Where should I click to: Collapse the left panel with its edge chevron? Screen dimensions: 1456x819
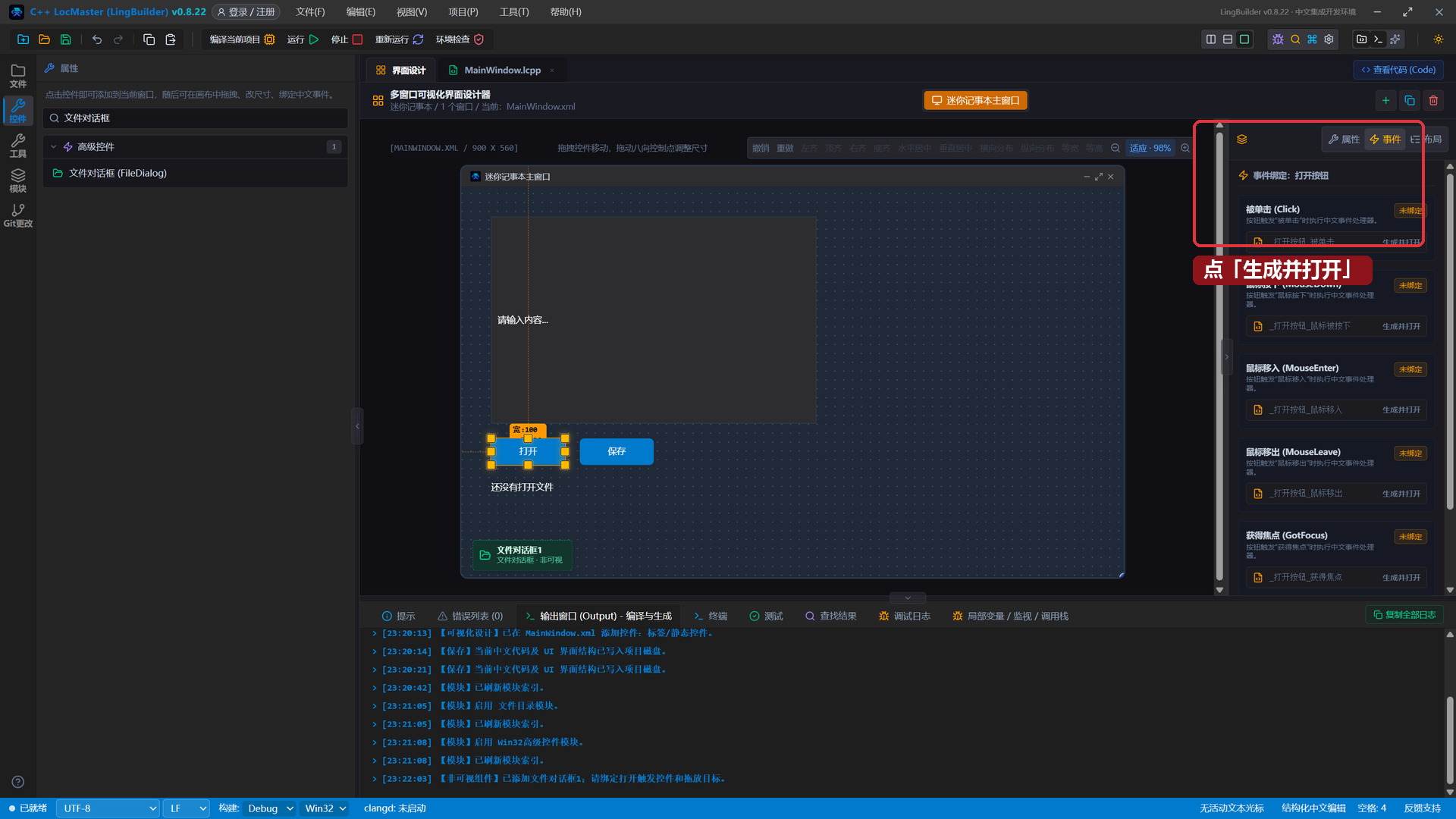pyautogui.click(x=357, y=426)
